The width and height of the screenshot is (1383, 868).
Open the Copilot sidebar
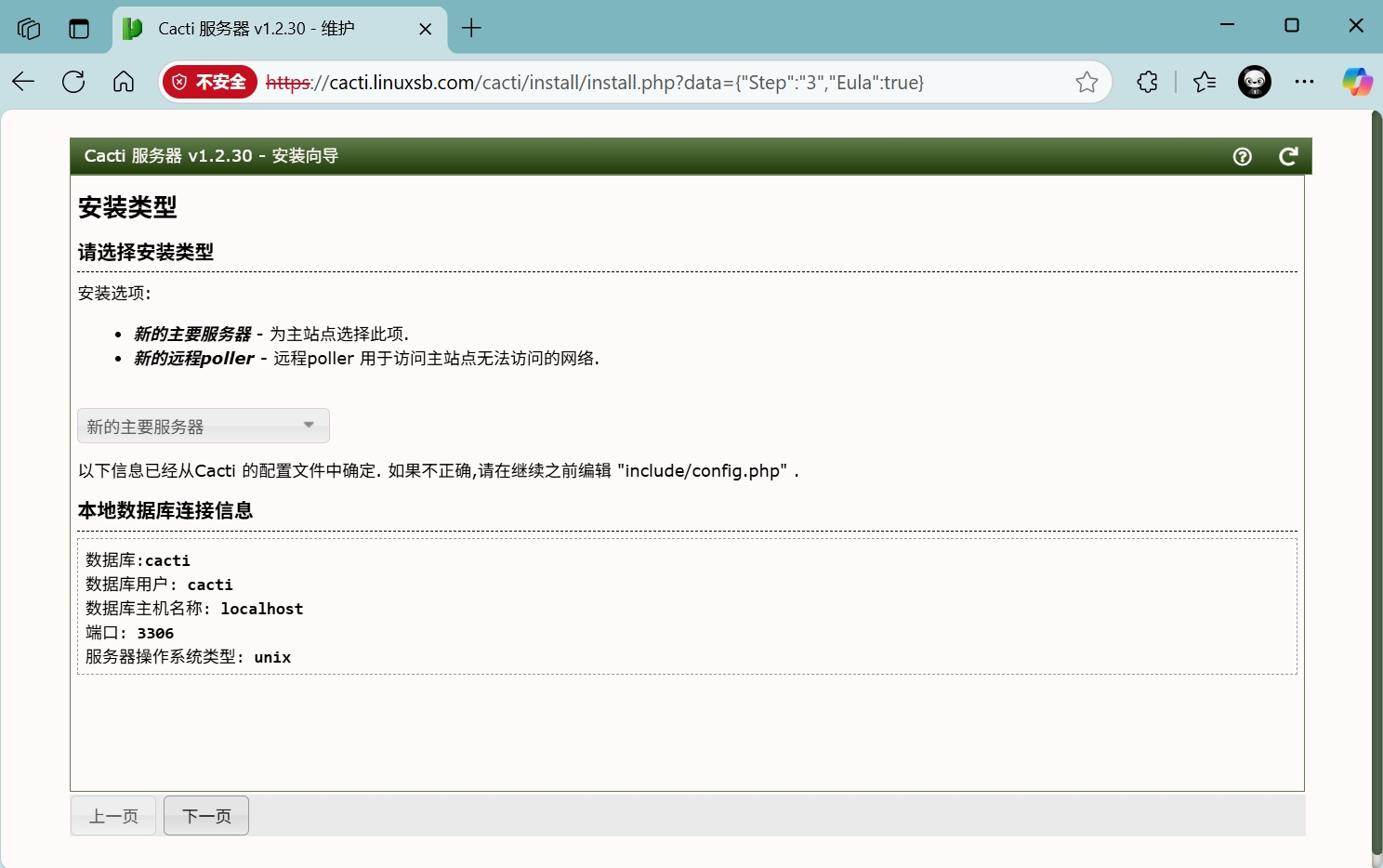pyautogui.click(x=1356, y=82)
